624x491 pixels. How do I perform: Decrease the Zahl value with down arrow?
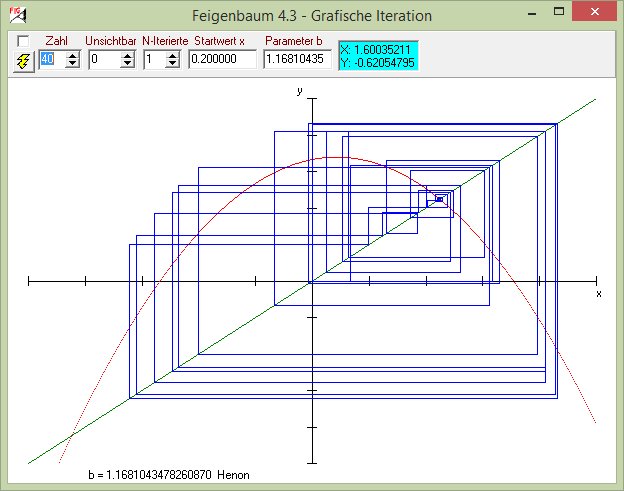72,64
